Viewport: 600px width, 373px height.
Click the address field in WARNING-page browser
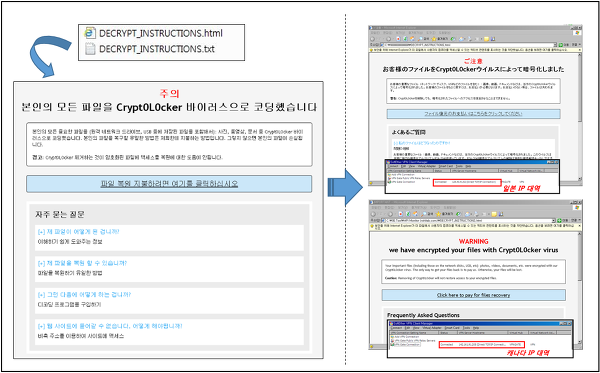point(467,220)
